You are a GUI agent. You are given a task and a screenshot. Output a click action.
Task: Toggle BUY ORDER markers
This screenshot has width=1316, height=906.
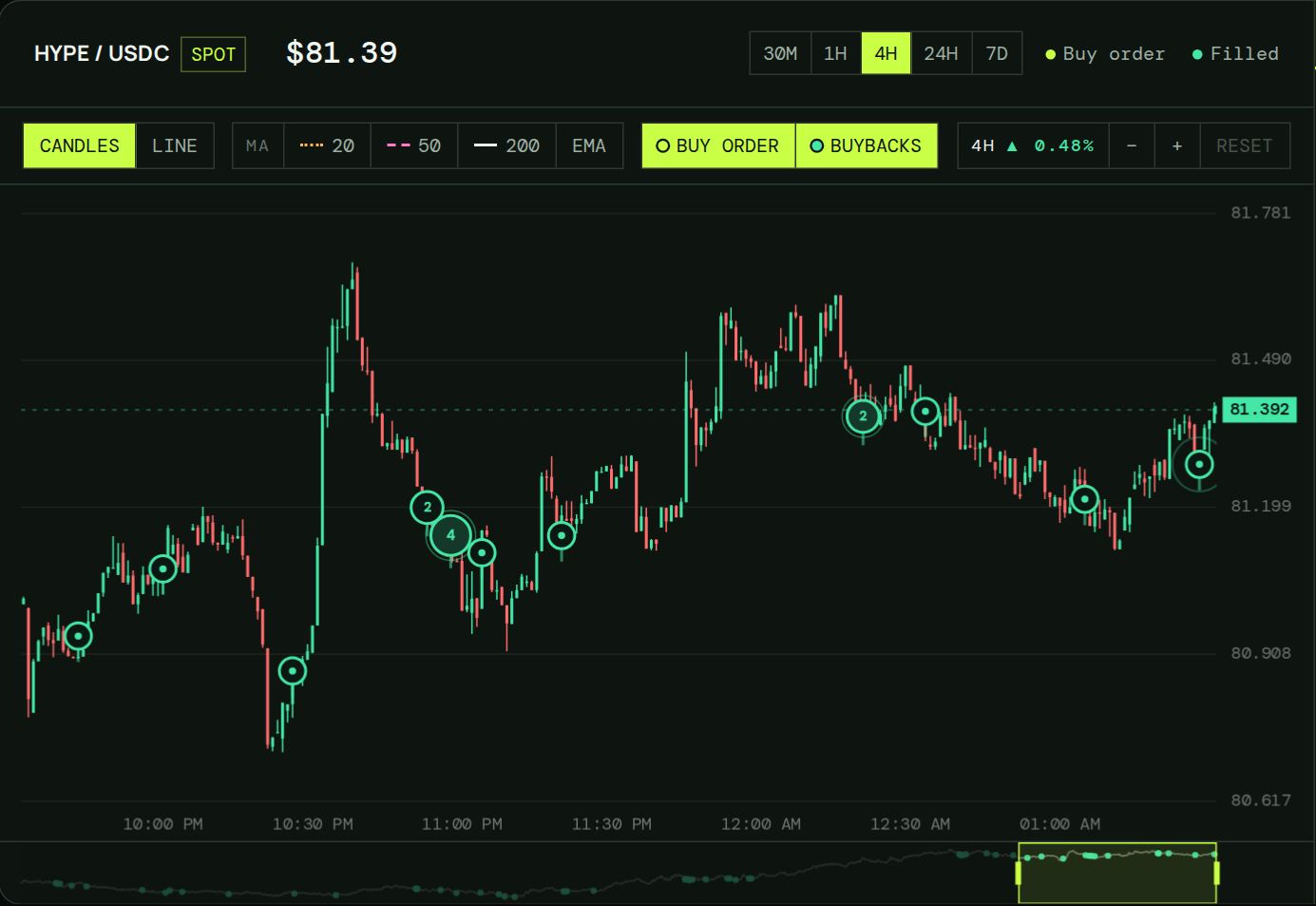[x=718, y=145]
